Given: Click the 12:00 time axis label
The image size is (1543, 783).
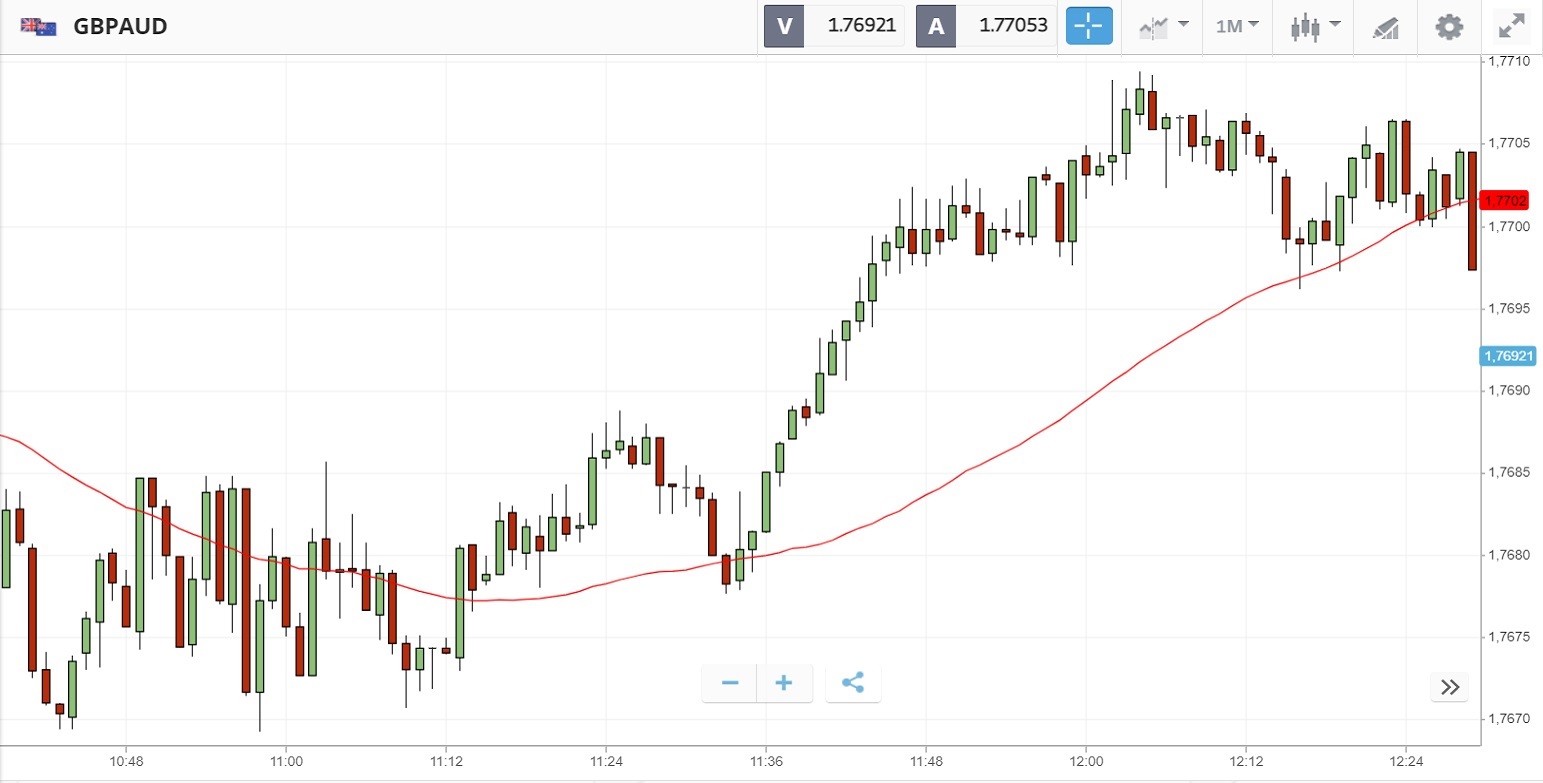Looking at the screenshot, I should pos(1086,759).
